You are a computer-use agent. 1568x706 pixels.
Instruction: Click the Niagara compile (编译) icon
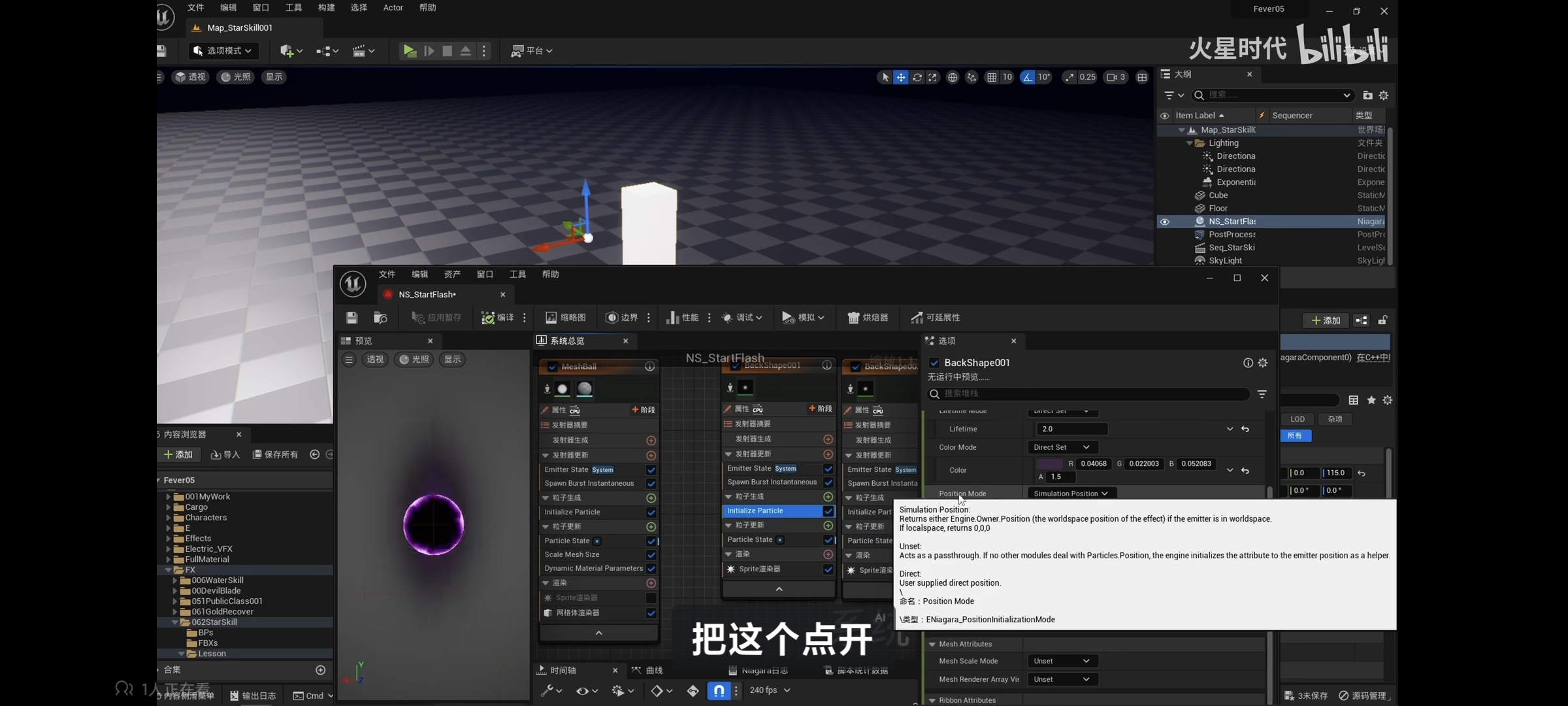click(488, 318)
